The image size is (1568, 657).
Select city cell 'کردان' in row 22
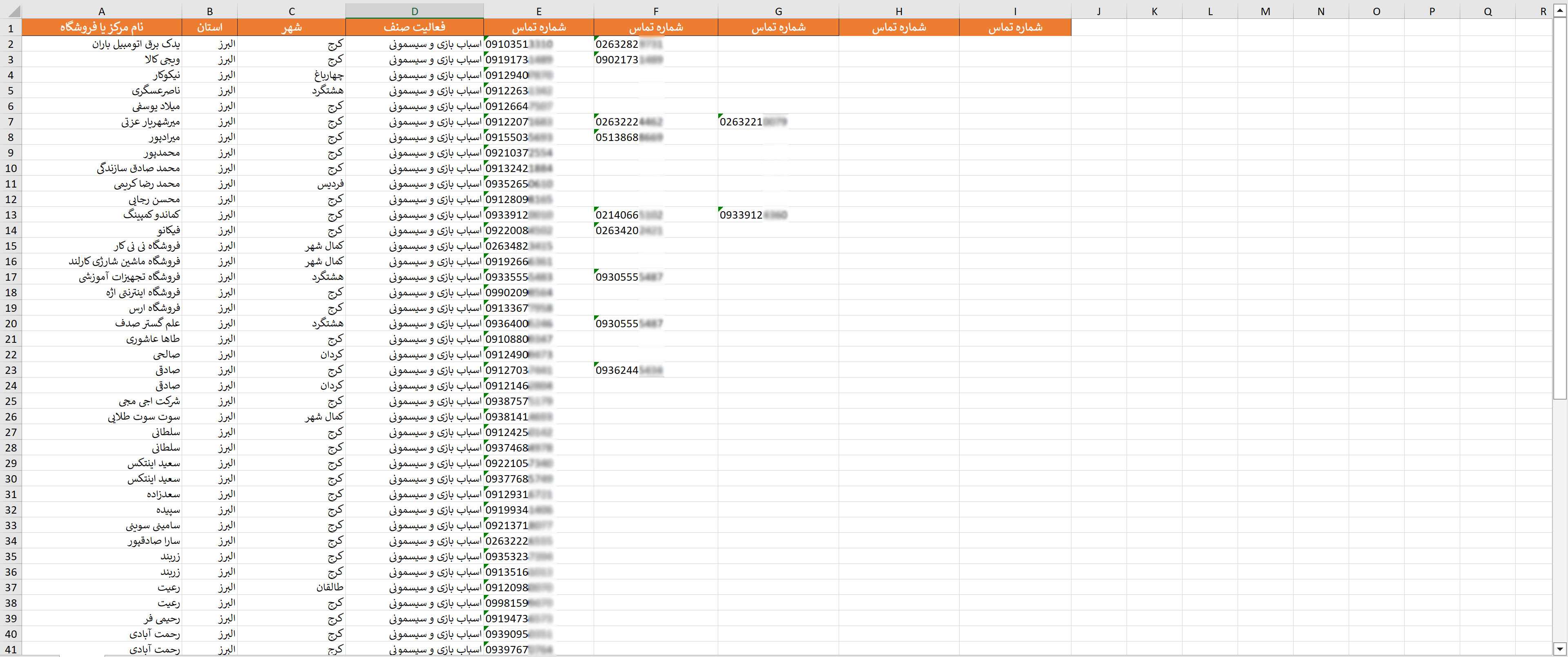(x=292, y=354)
